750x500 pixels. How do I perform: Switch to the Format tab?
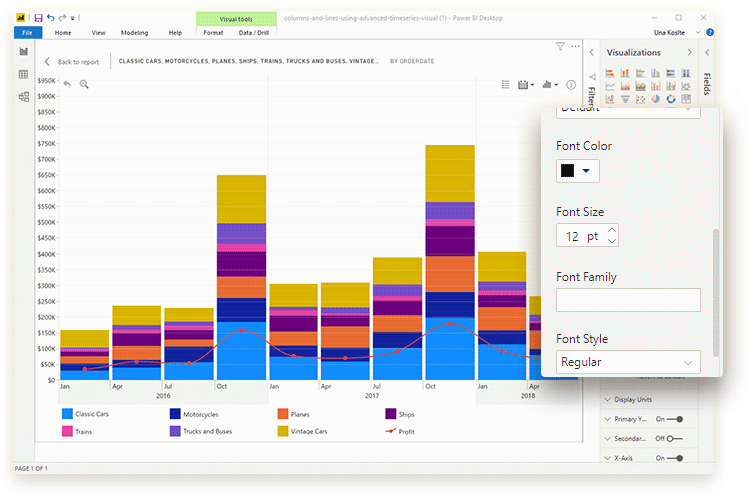[x=213, y=33]
